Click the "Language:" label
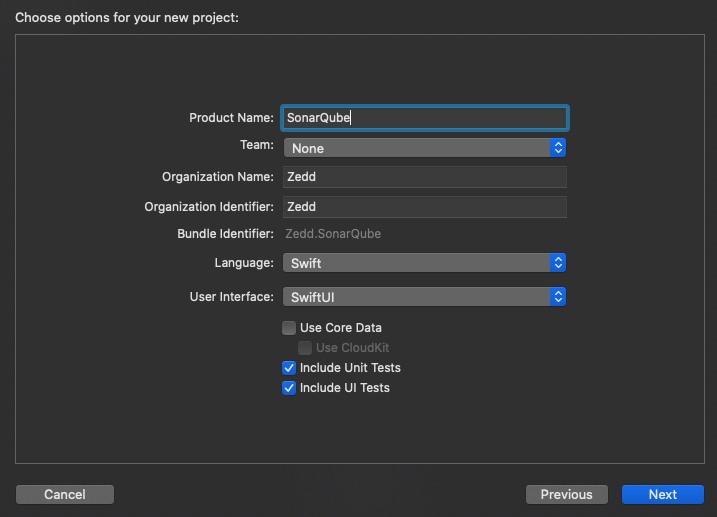717x517 pixels. (244, 263)
